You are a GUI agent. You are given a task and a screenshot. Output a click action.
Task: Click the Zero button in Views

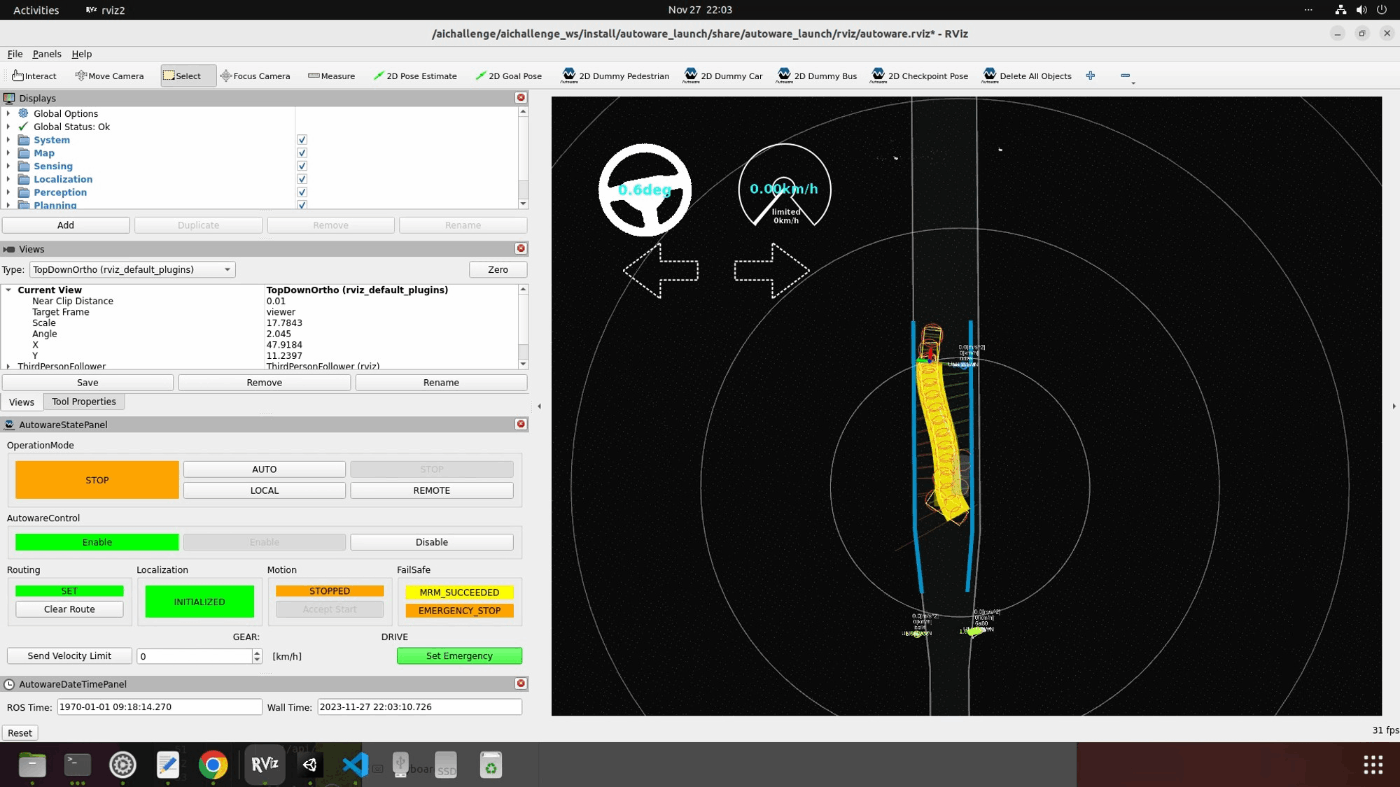[x=498, y=270]
